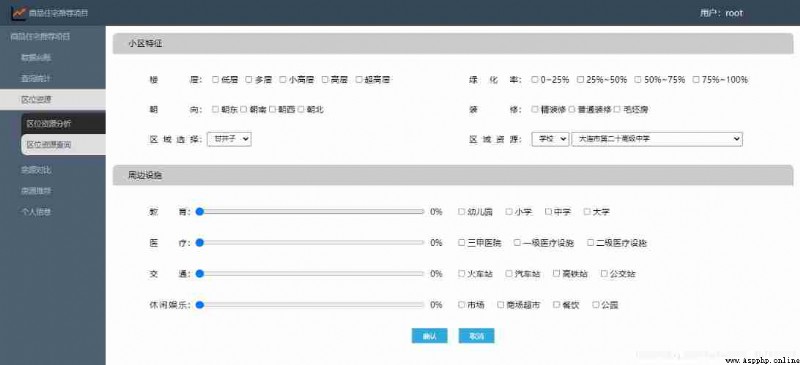Open the sidebar item above 查询统计
This screenshot has width=800, height=365.
click(53, 57)
